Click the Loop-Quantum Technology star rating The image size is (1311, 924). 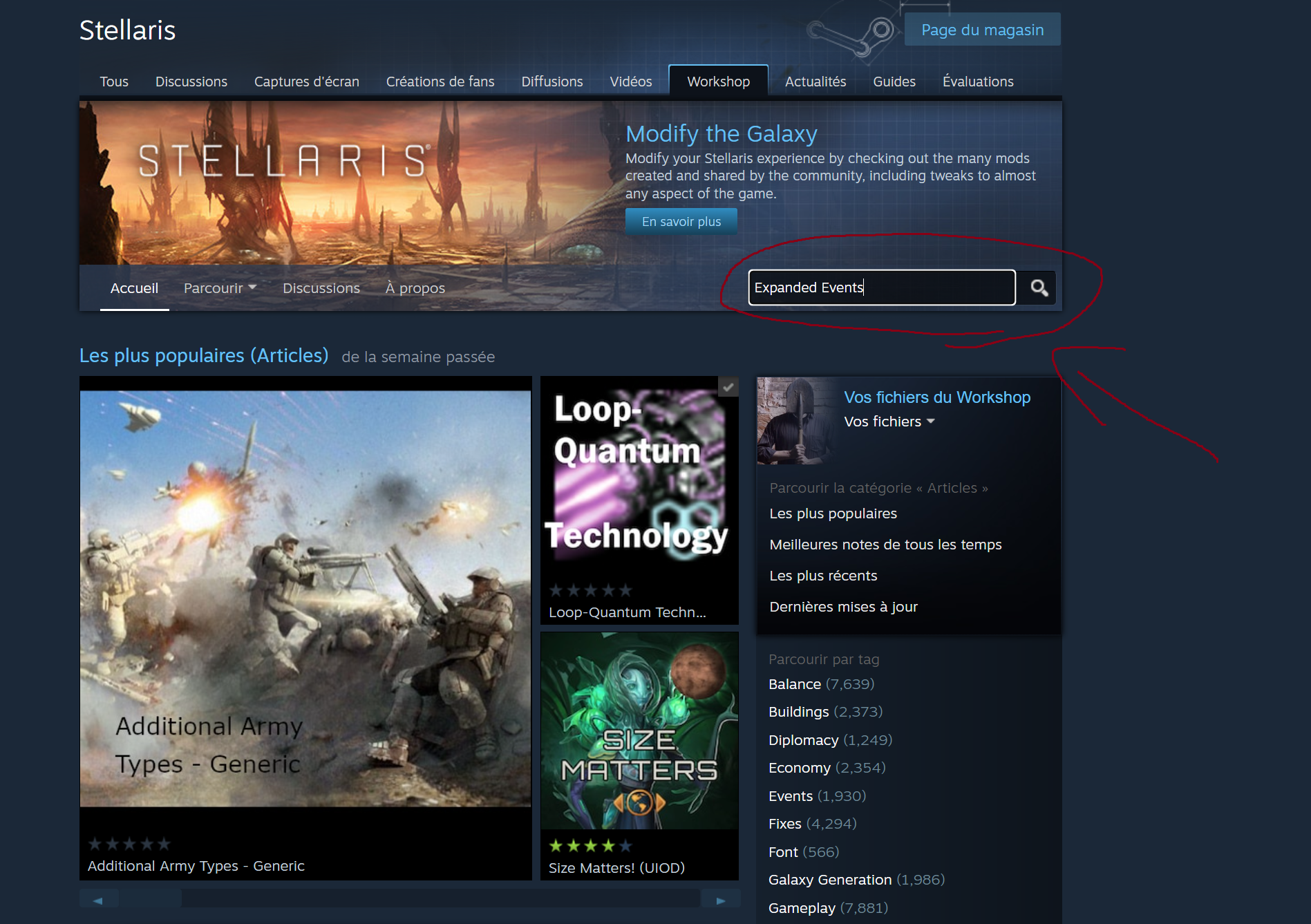tap(590, 590)
